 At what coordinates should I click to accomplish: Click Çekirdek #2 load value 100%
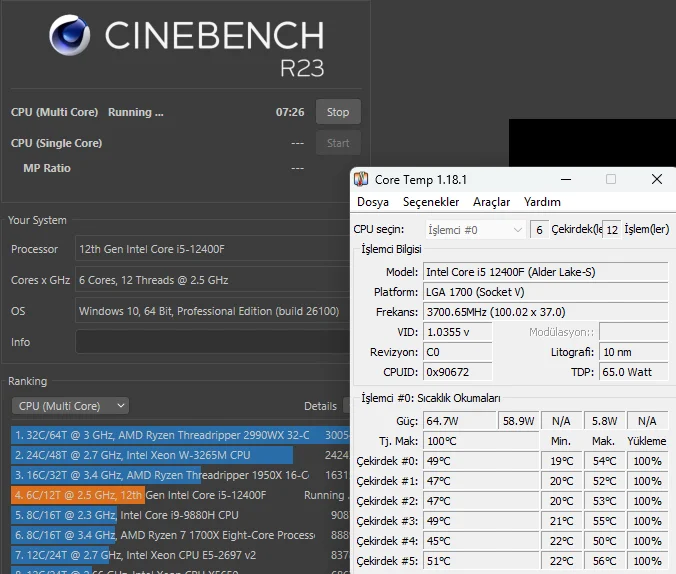coord(648,501)
